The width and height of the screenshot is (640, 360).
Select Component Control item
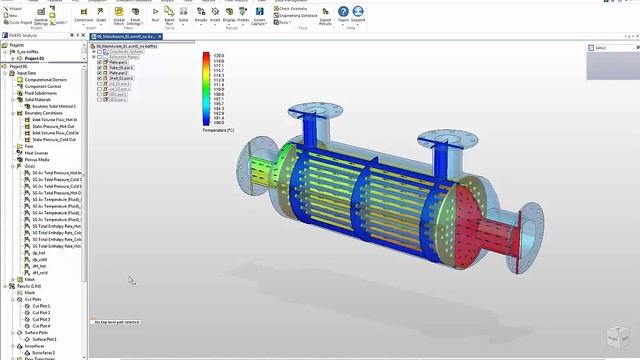click(39, 87)
